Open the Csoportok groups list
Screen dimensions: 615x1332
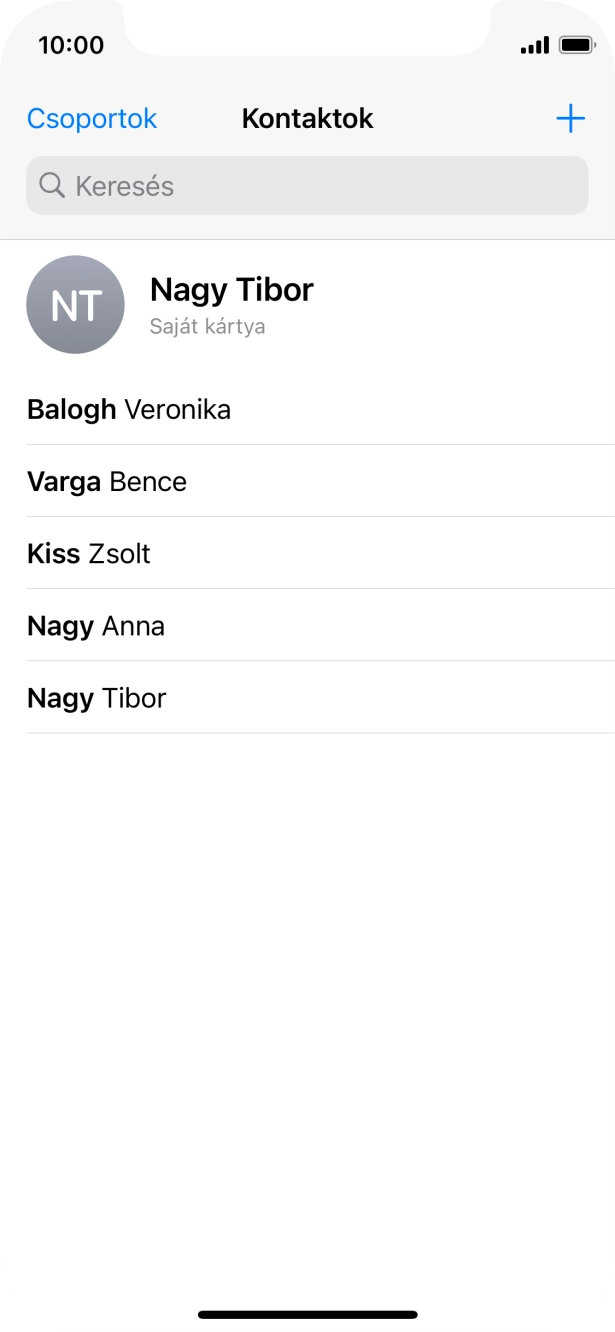click(92, 119)
